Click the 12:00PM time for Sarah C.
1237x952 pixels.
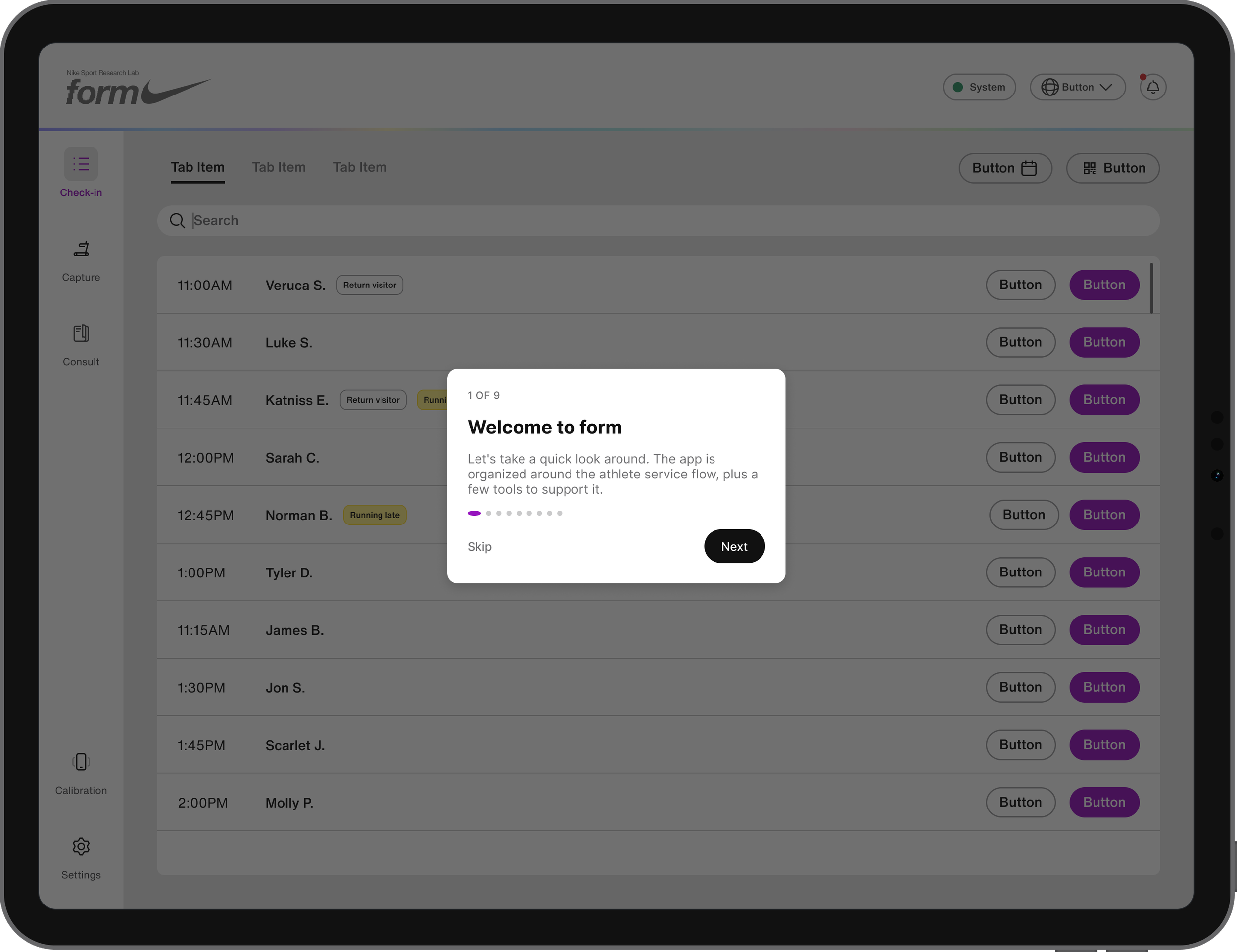[205, 458]
